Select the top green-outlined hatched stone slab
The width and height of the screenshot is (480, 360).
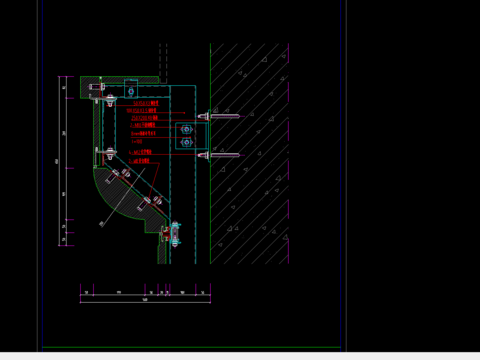(x=119, y=80)
